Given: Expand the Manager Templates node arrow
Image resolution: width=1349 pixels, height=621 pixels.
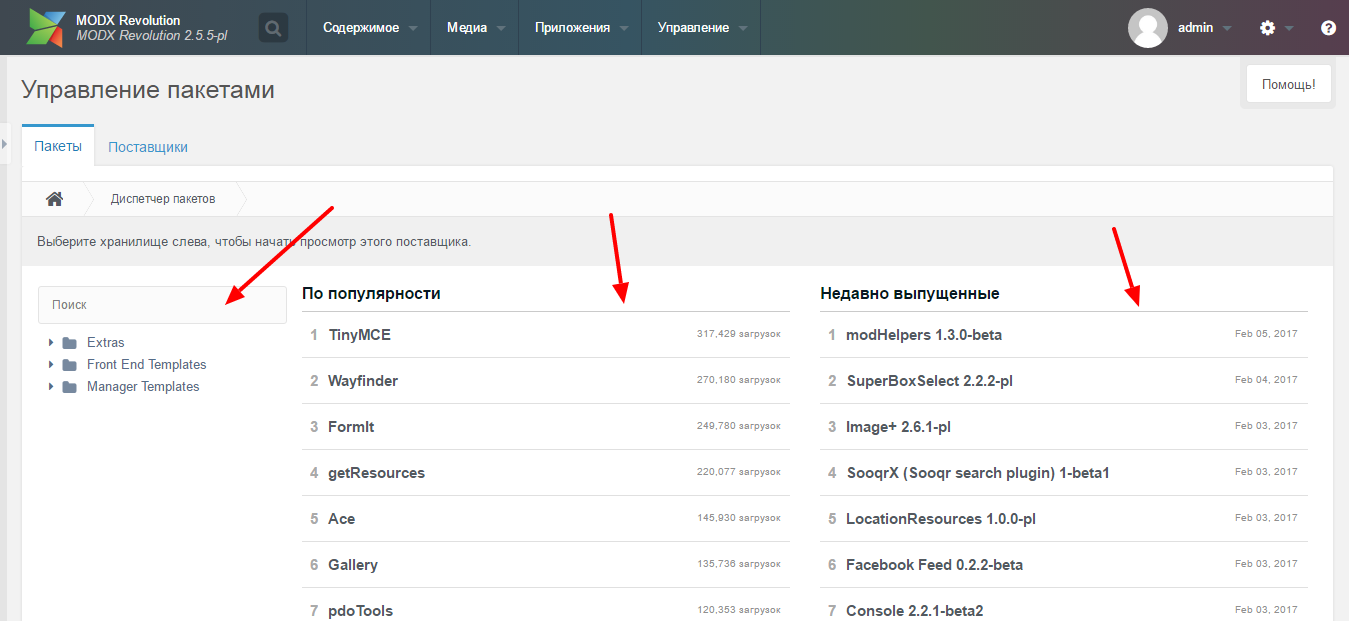Looking at the screenshot, I should [x=51, y=387].
